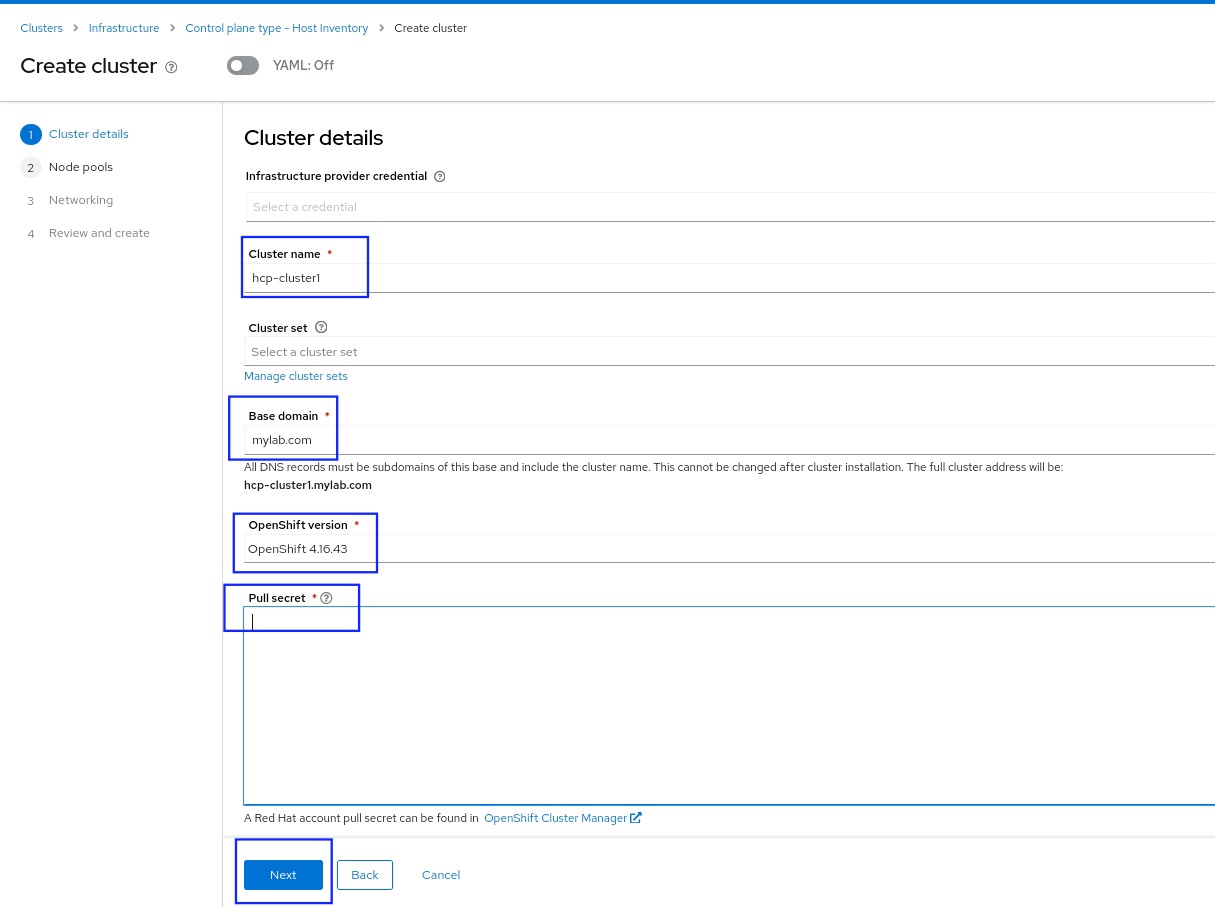Go to Node pools wizard step

[67, 167]
